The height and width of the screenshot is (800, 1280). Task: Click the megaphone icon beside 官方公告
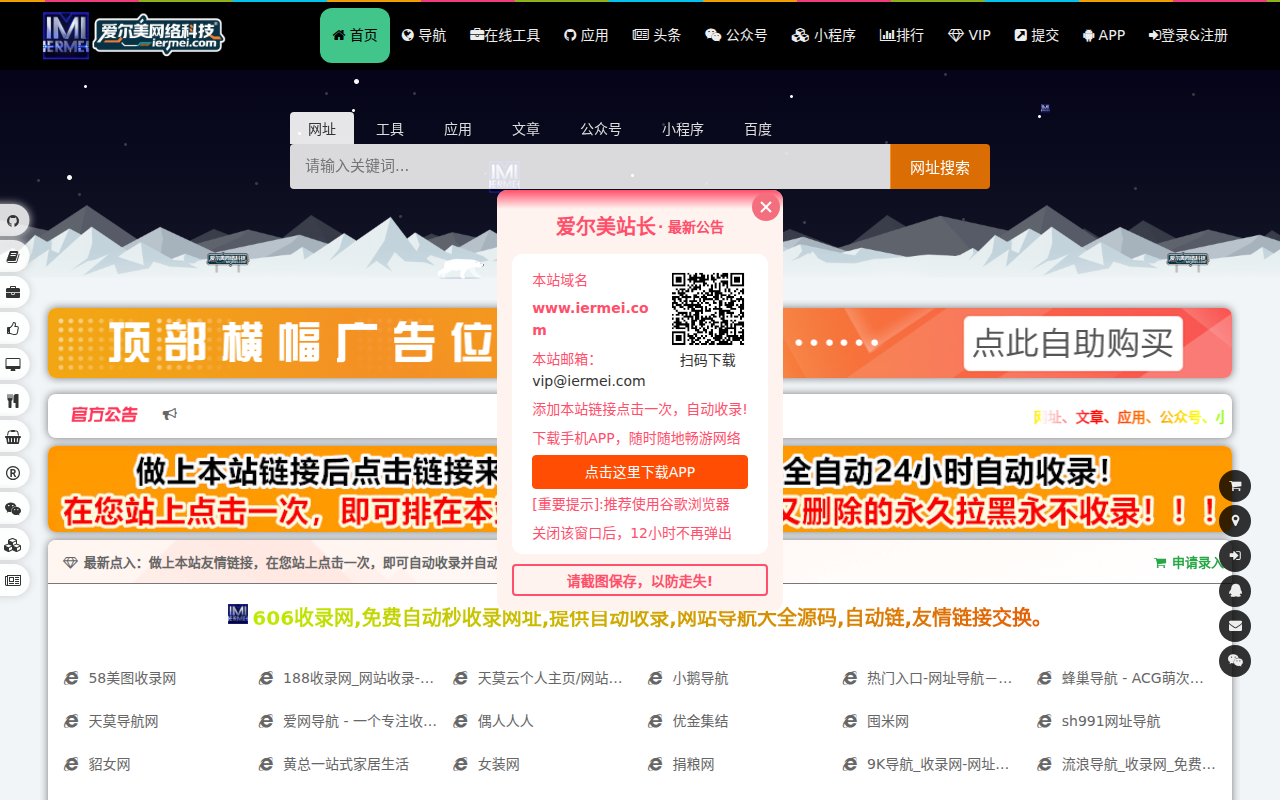pos(170,413)
